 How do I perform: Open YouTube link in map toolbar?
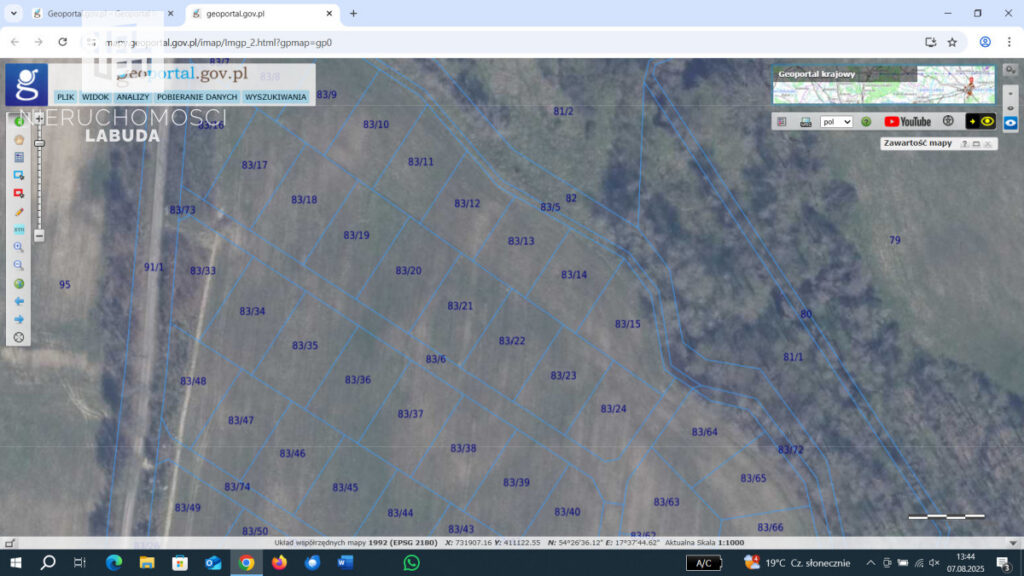point(907,121)
